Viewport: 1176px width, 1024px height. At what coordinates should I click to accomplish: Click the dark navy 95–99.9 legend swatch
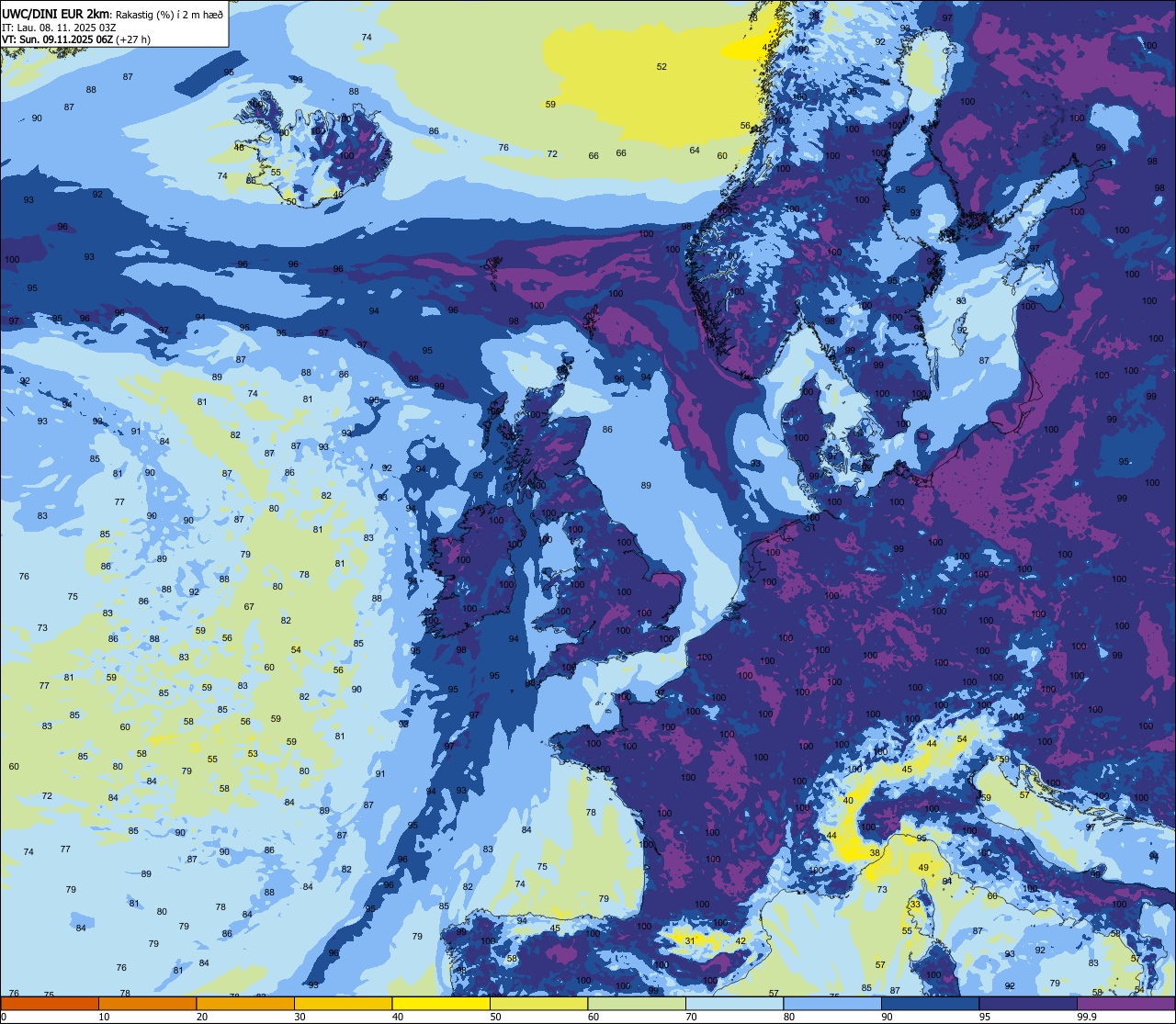coord(1029,1003)
